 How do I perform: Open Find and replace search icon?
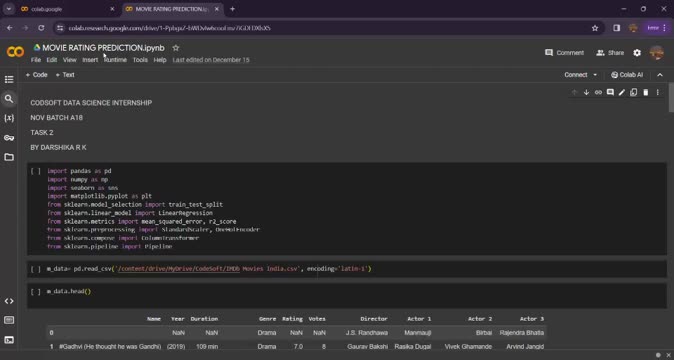pos(9,99)
